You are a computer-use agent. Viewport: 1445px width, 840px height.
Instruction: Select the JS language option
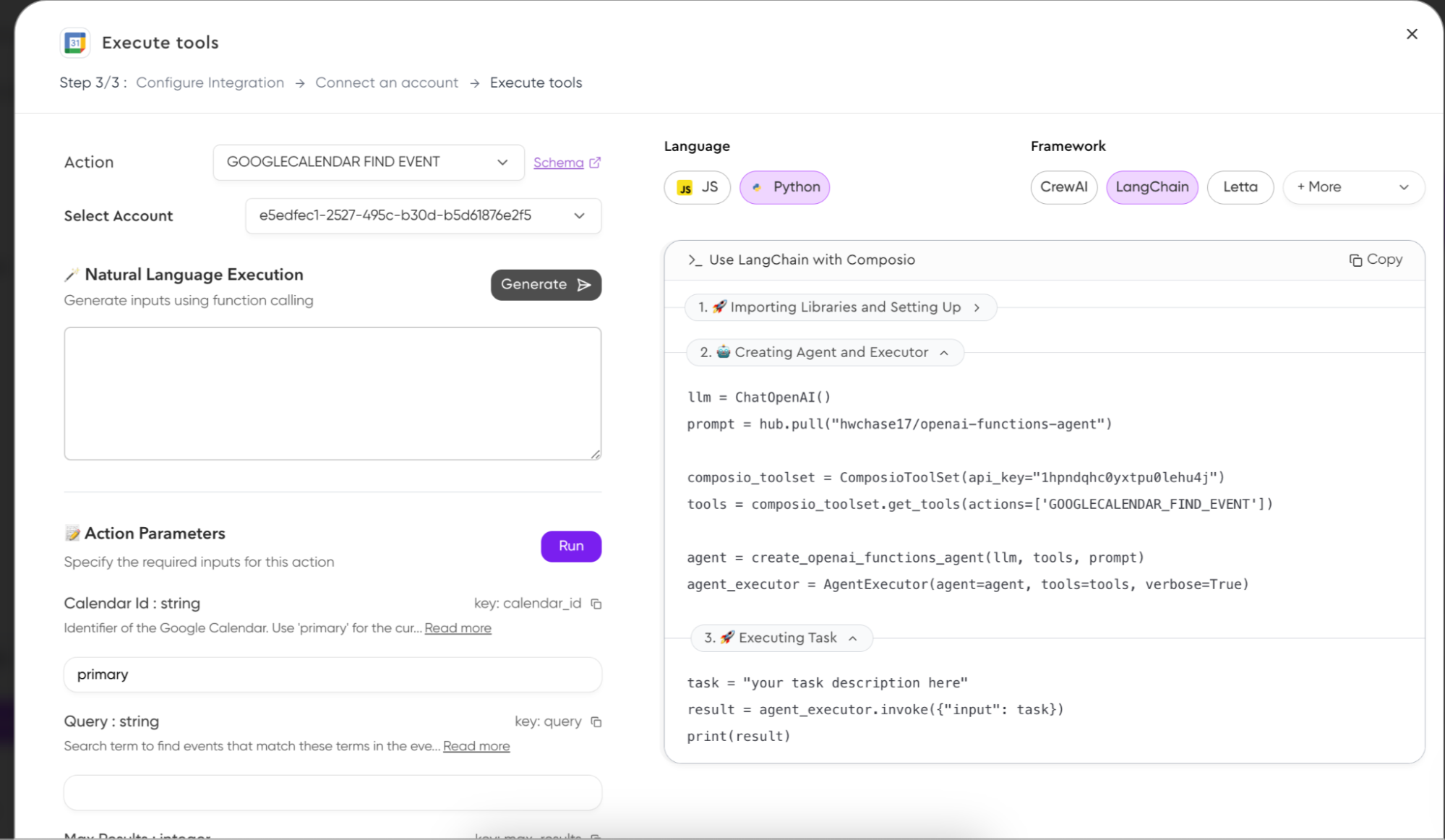pyautogui.click(x=697, y=187)
